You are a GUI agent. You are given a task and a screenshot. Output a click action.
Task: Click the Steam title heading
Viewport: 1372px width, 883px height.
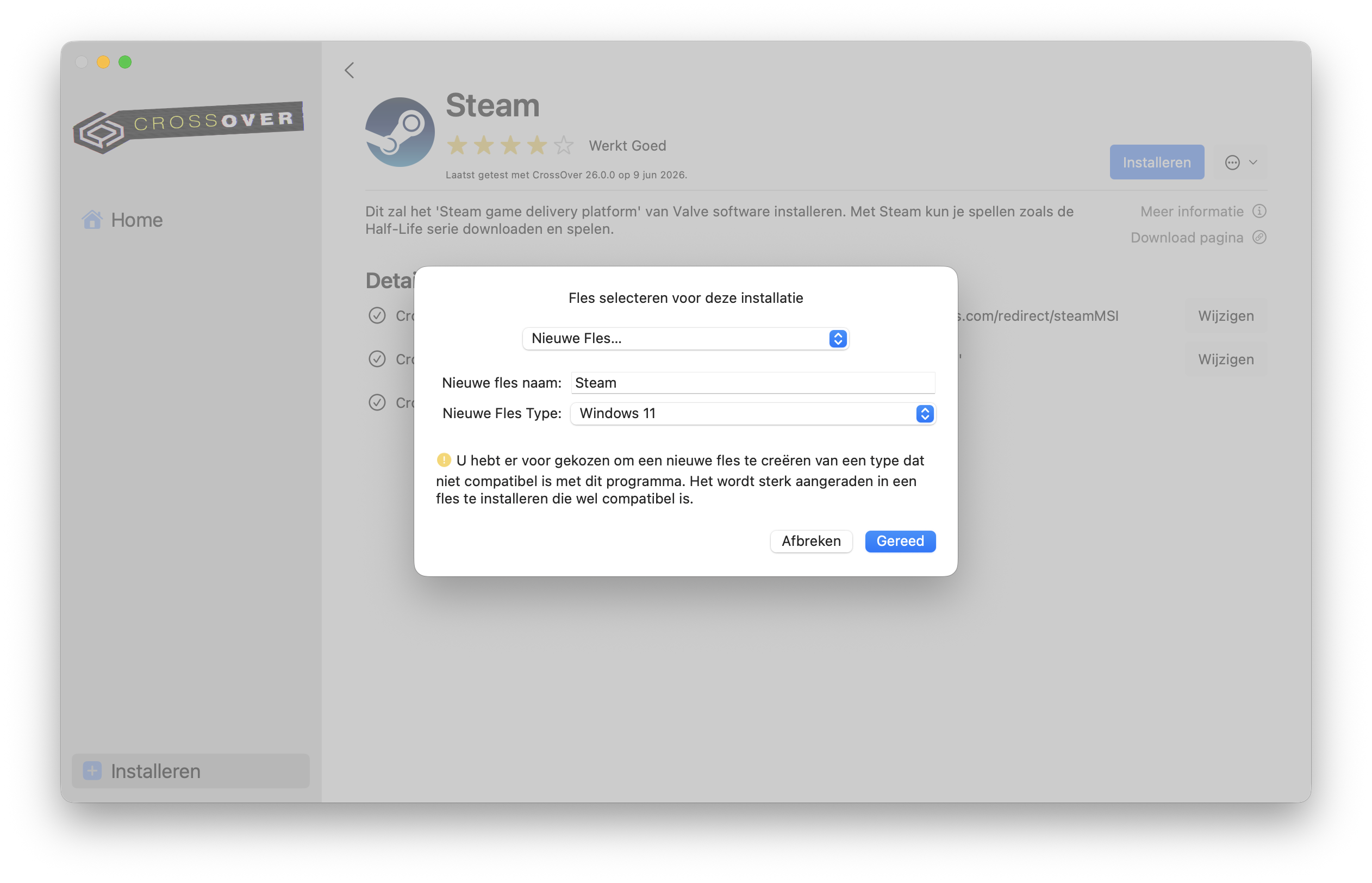pos(492,105)
